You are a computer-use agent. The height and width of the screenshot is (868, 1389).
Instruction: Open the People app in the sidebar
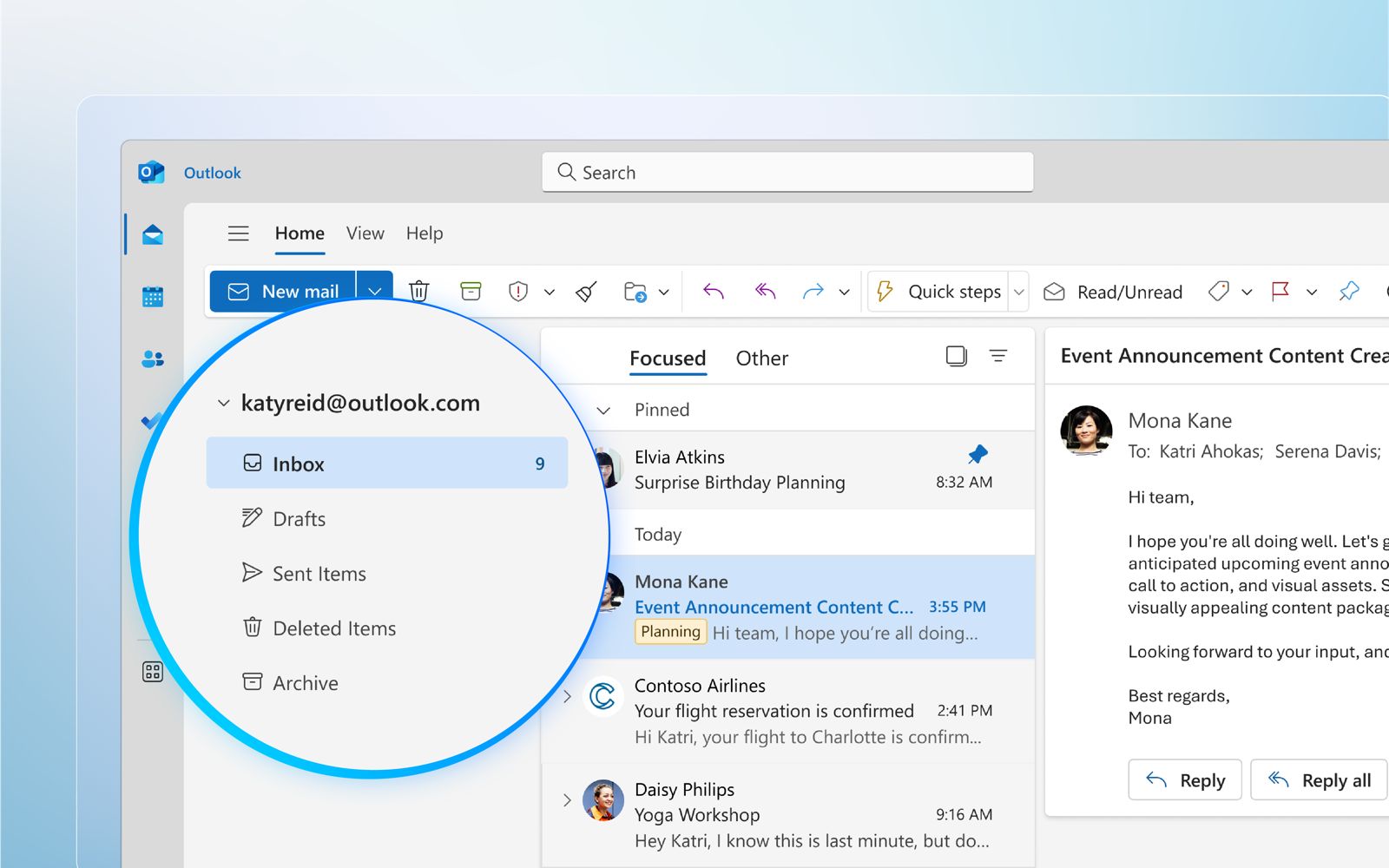pos(152,358)
